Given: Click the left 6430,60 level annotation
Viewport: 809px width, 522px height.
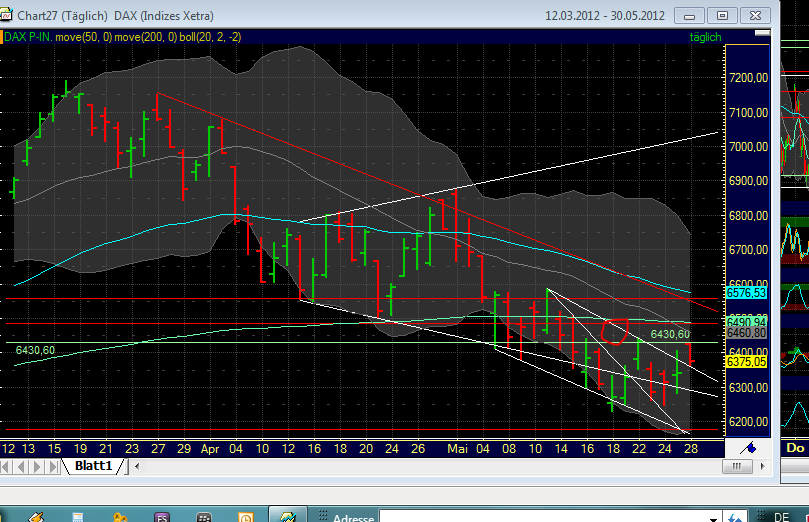Looking at the screenshot, I should click(x=35, y=350).
